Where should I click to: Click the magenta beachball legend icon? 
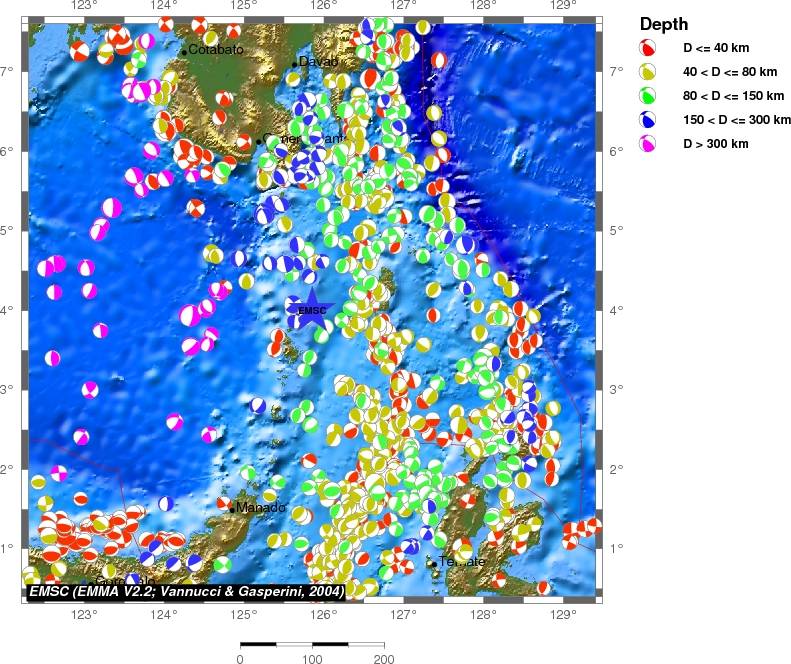[648, 144]
